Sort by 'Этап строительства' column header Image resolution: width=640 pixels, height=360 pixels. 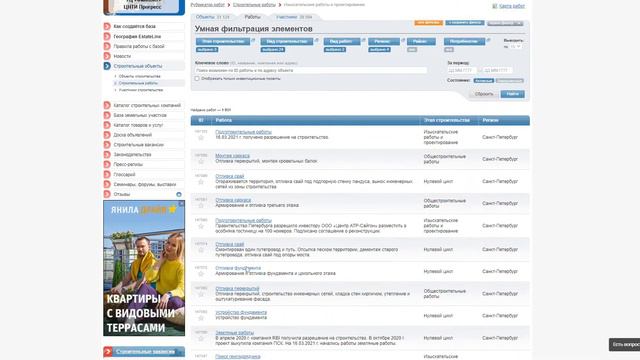point(447,120)
